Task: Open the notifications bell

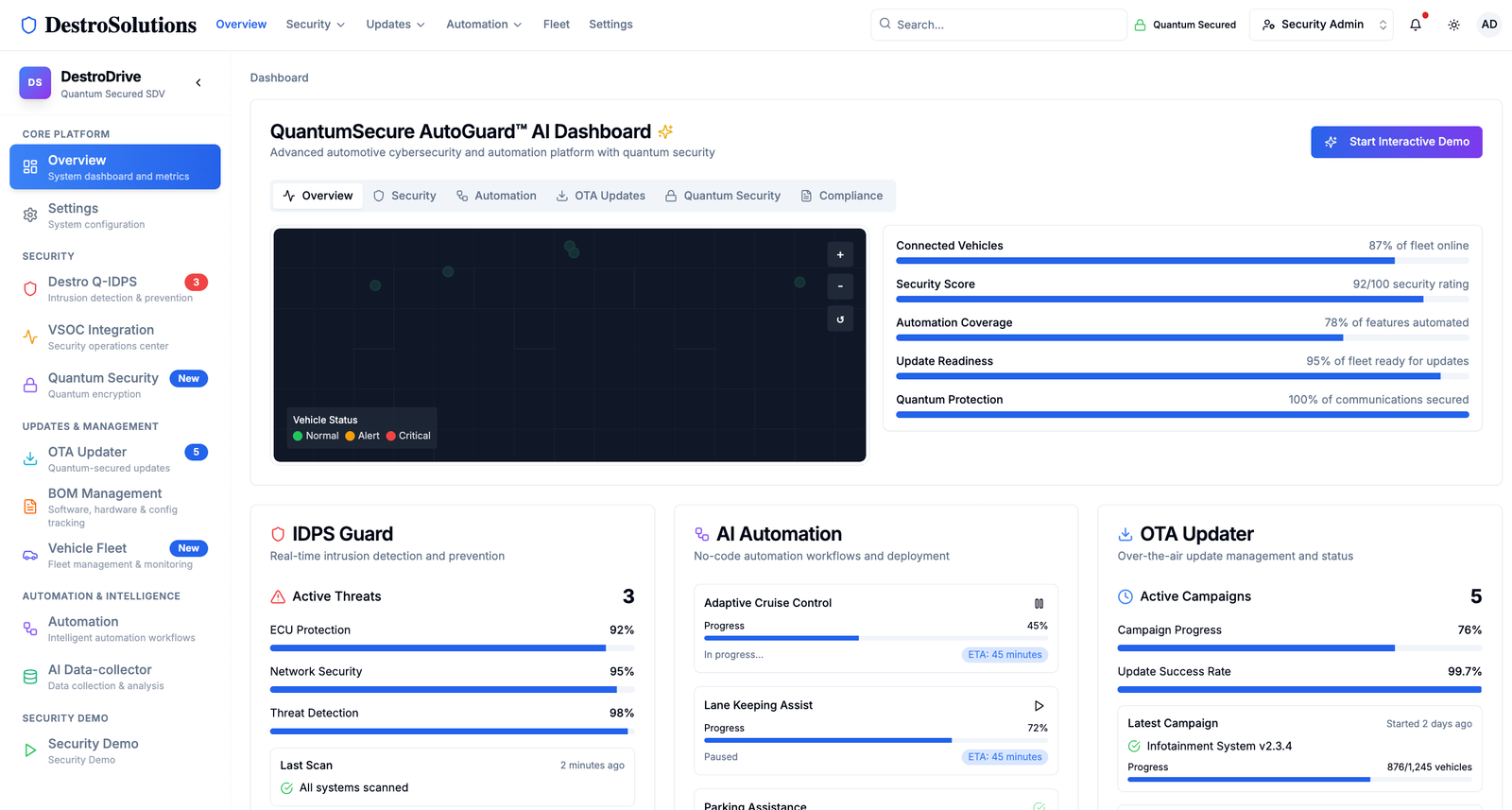Action: pos(1416,25)
